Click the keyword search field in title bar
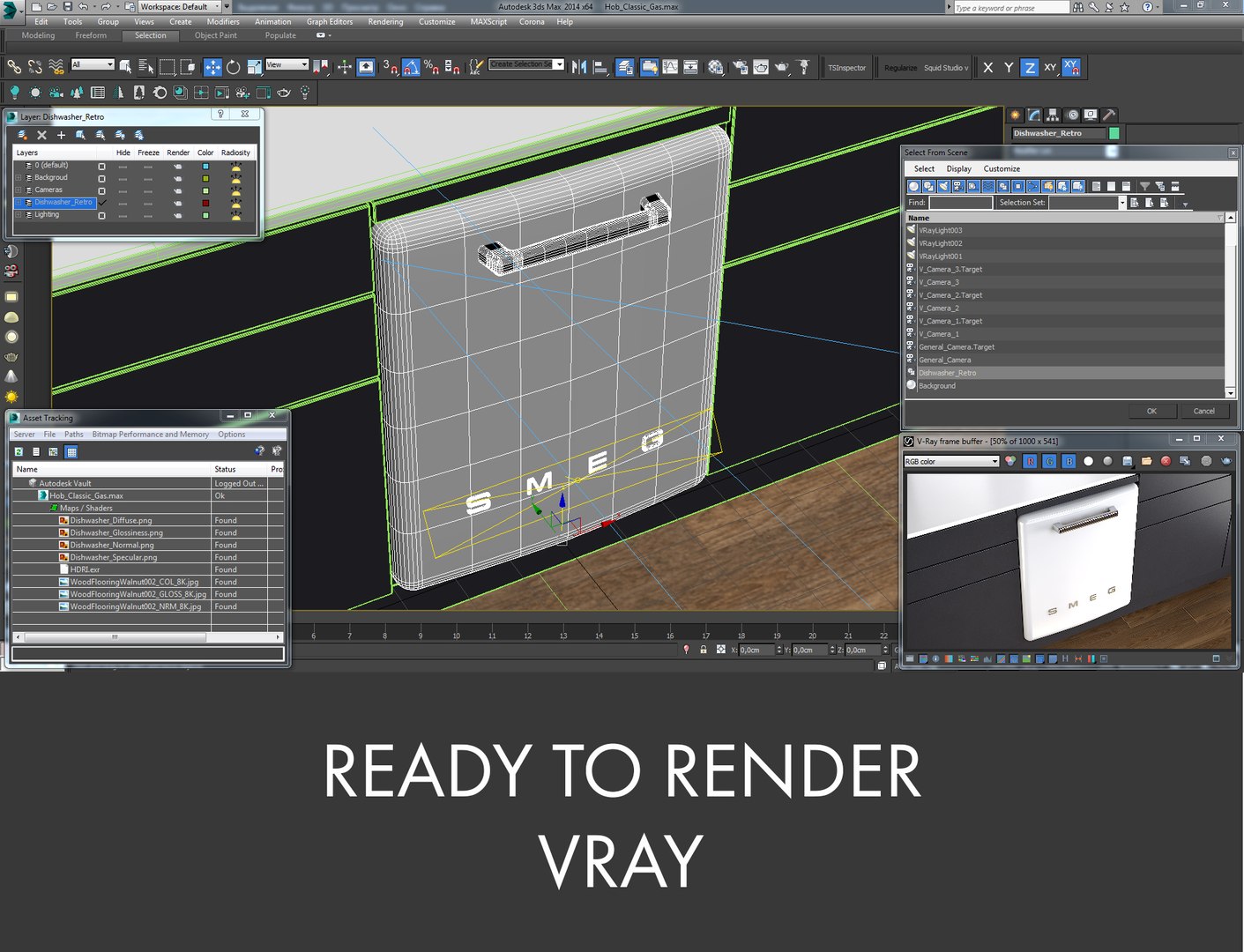This screenshot has height=952, width=1244. [1011, 7]
